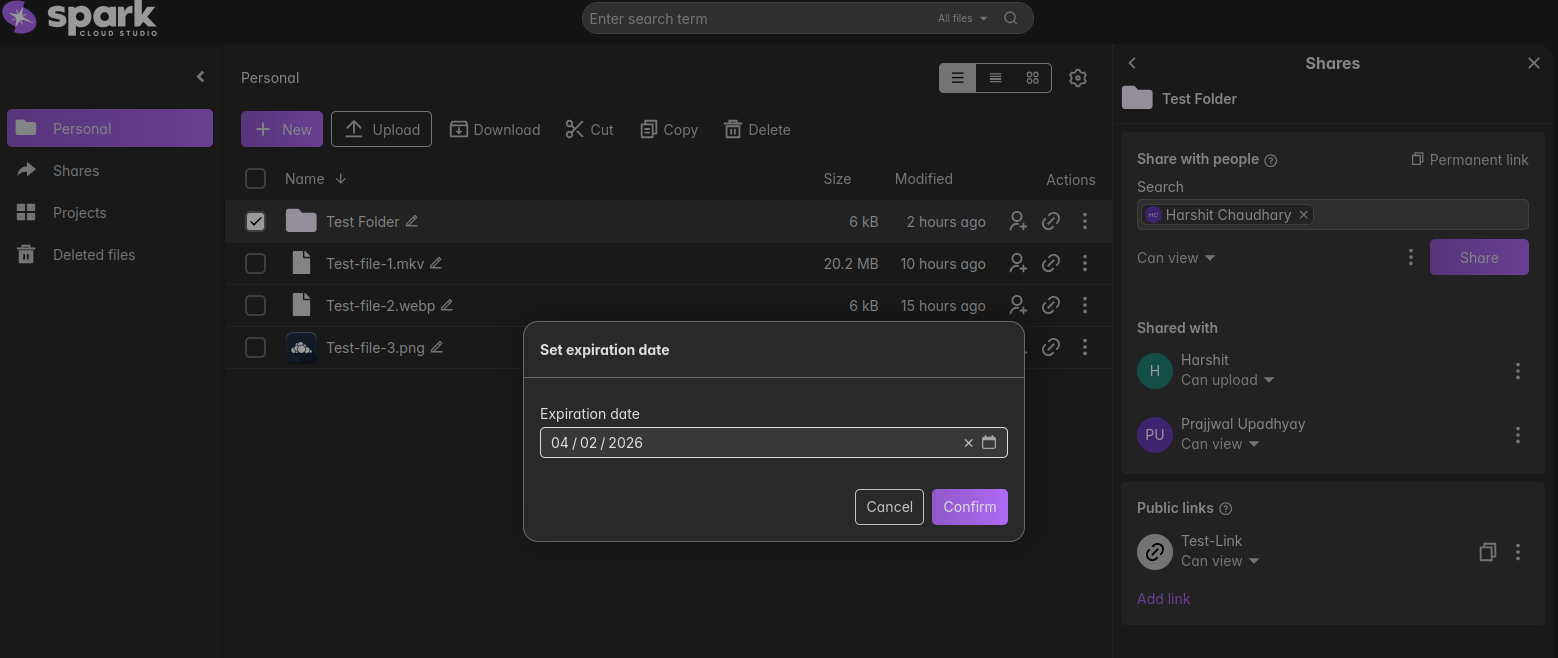Viewport: 1558px width, 658px height.
Task: Uncheck the Test Folder checkbox
Action: (x=256, y=222)
